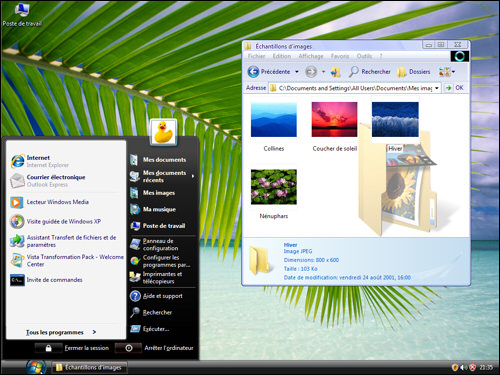This screenshot has height=375, width=500.
Task: Click the Précédente back button
Action: coord(269,72)
